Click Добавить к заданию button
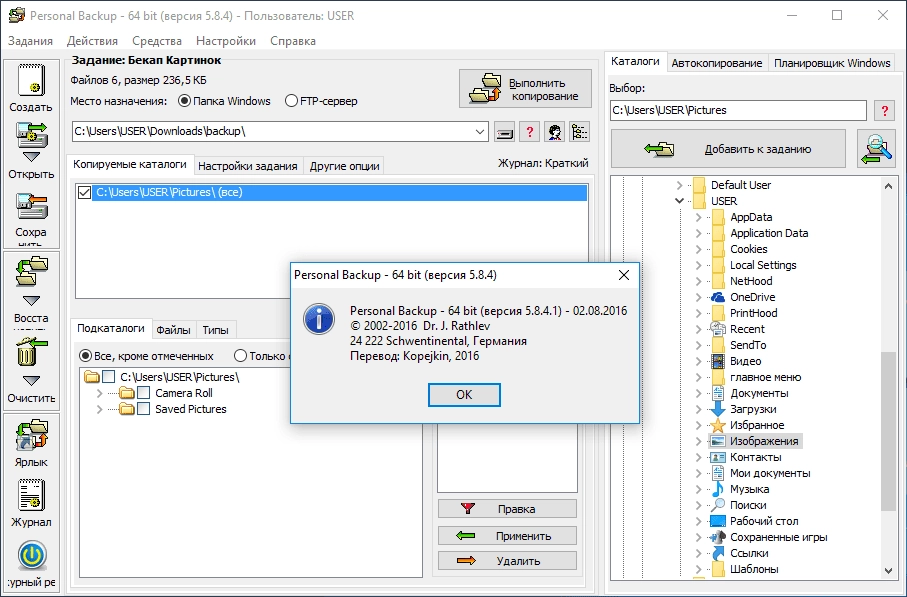 tap(728, 149)
